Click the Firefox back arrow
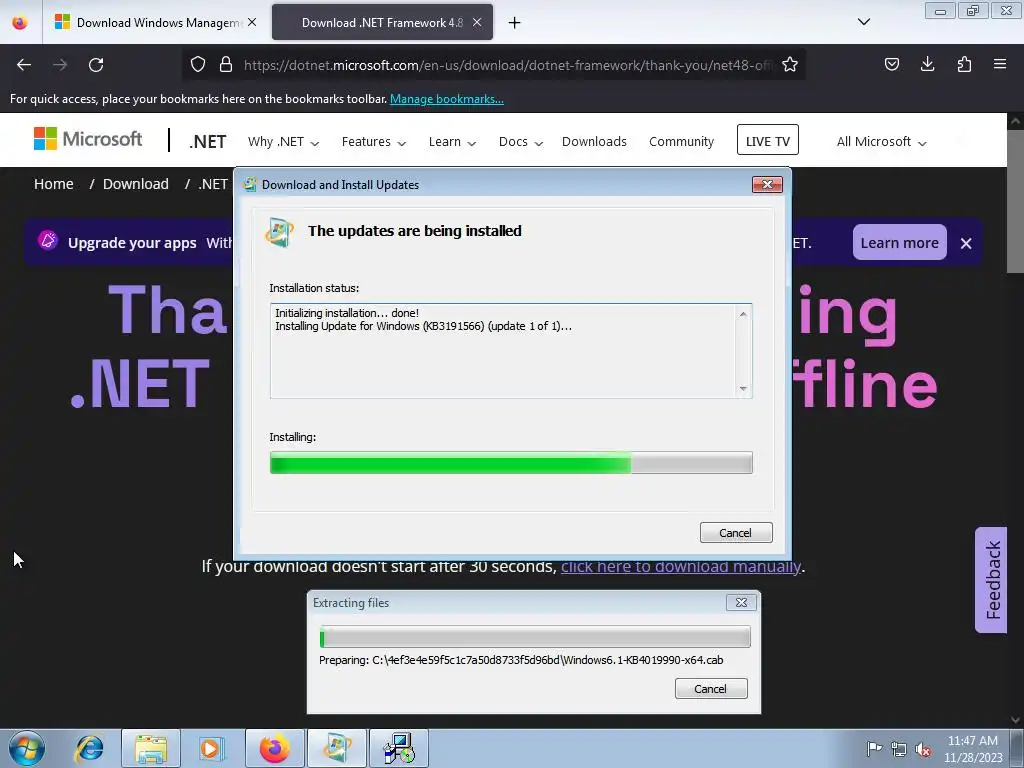The width and height of the screenshot is (1024, 768). click(x=24, y=65)
